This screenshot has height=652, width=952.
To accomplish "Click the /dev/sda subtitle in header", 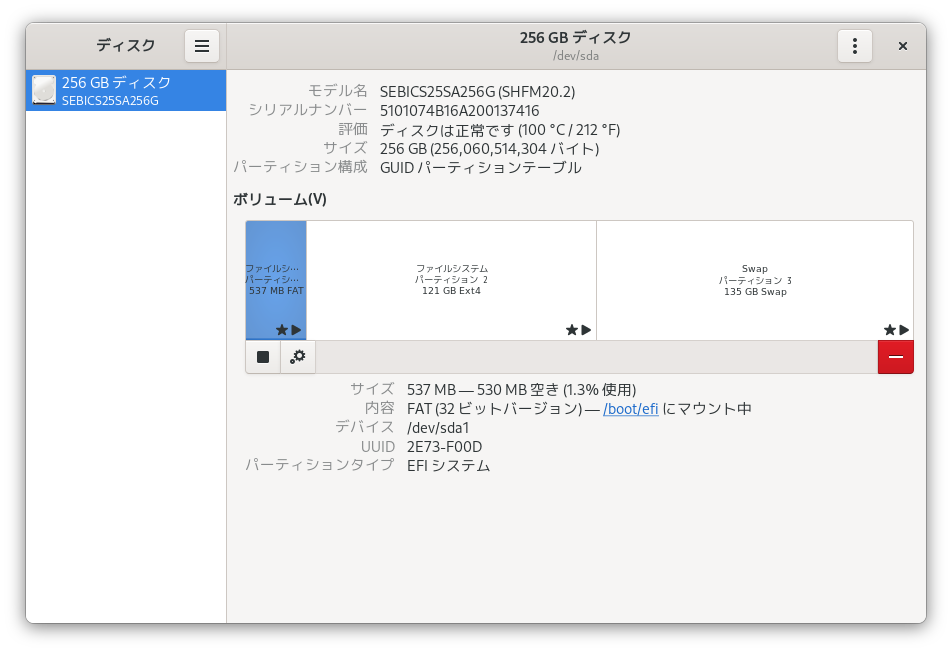I will [576, 56].
